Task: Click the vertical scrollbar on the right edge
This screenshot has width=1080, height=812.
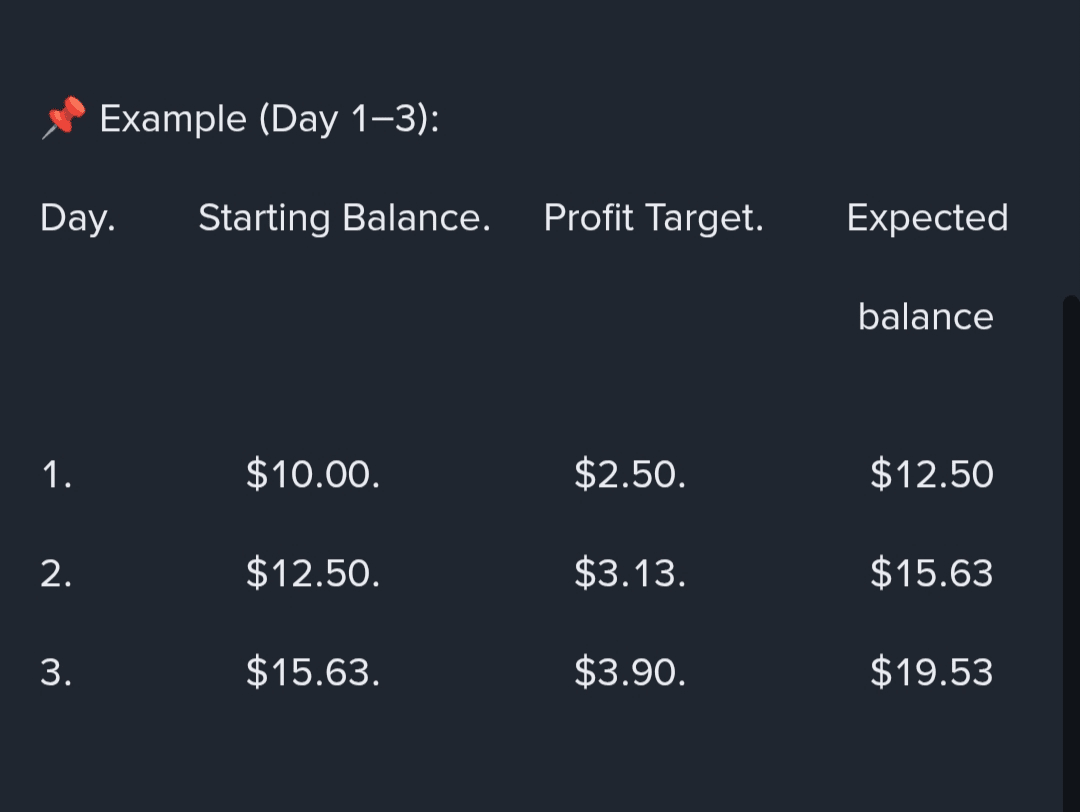Action: pos(1071,550)
